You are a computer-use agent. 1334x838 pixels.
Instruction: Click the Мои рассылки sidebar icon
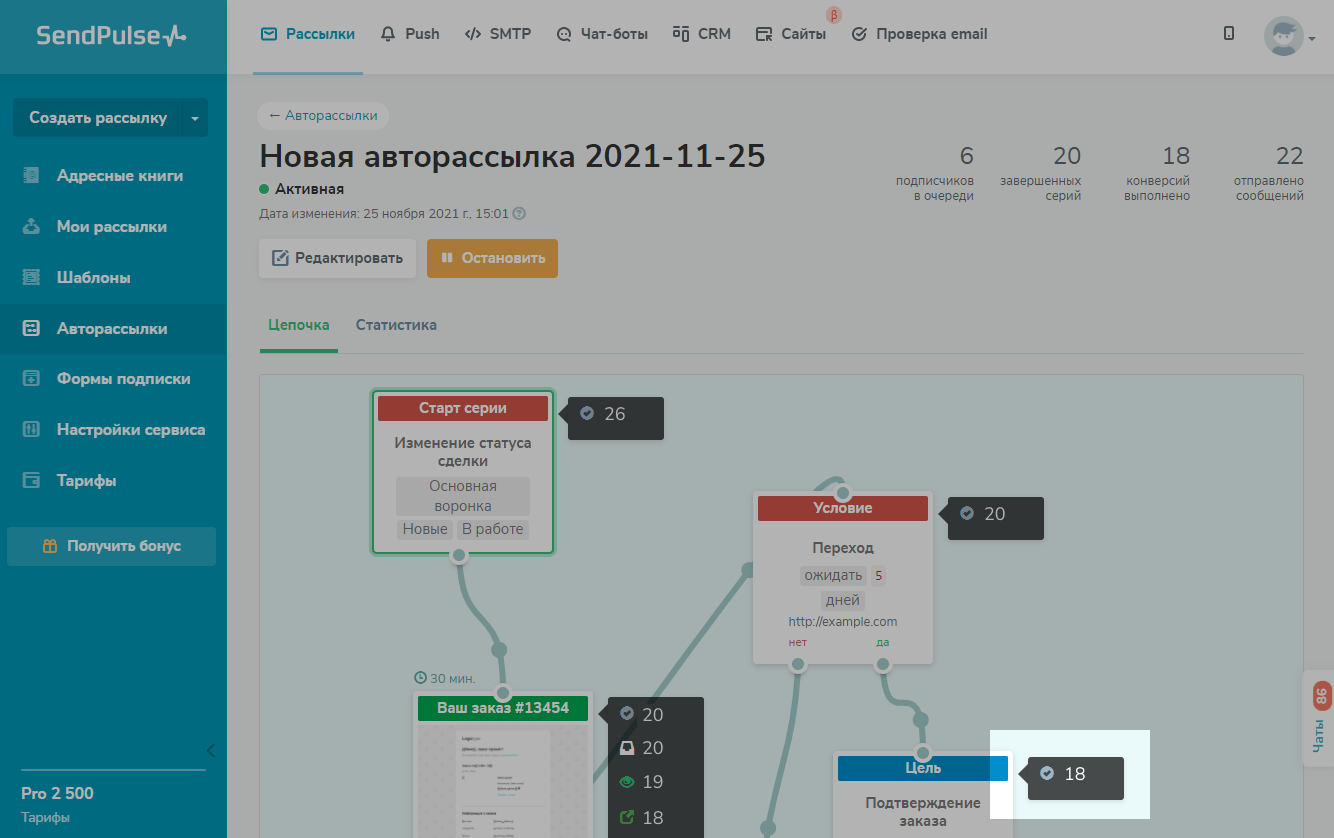click(x=31, y=227)
